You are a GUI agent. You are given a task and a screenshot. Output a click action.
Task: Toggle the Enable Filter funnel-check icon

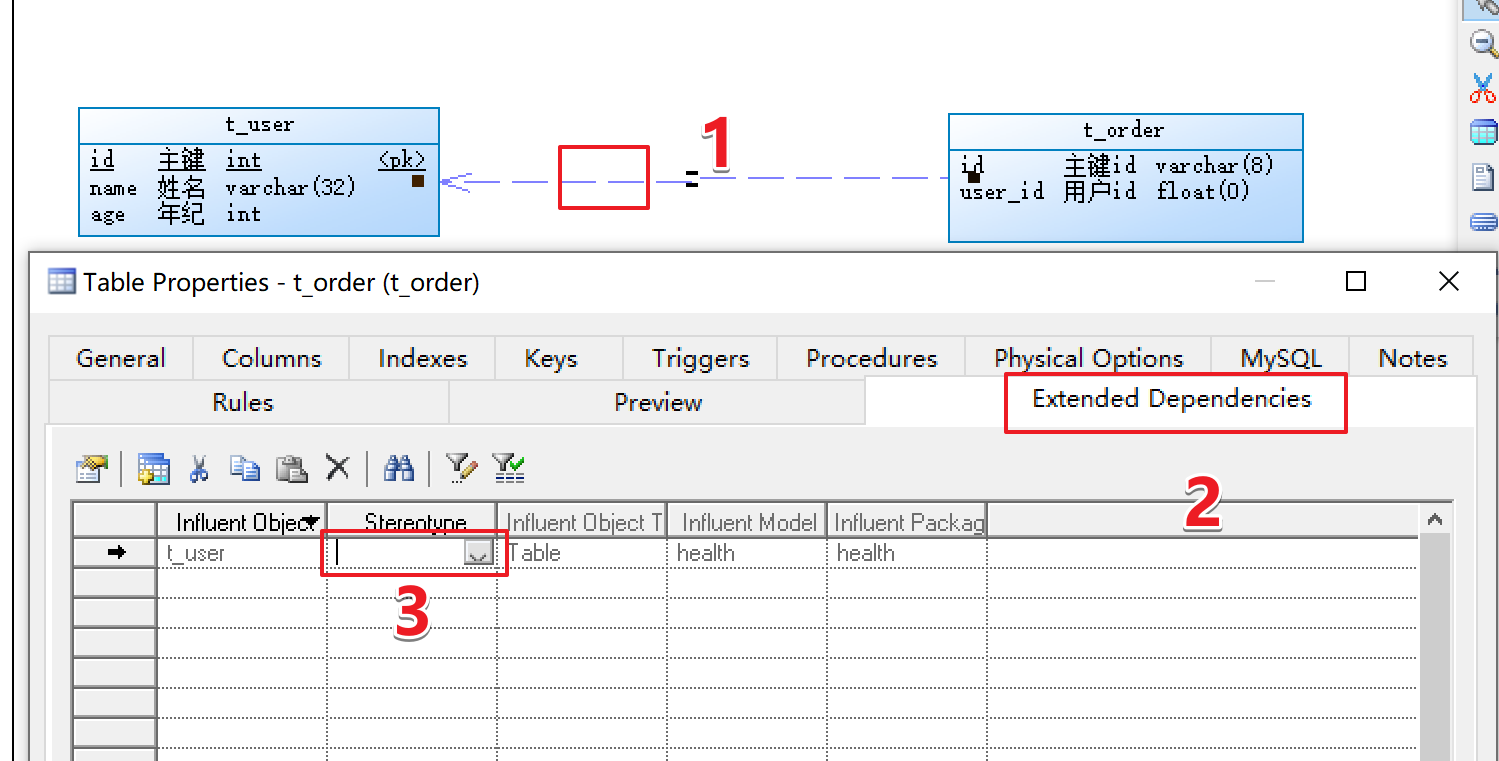pyautogui.click(x=508, y=467)
